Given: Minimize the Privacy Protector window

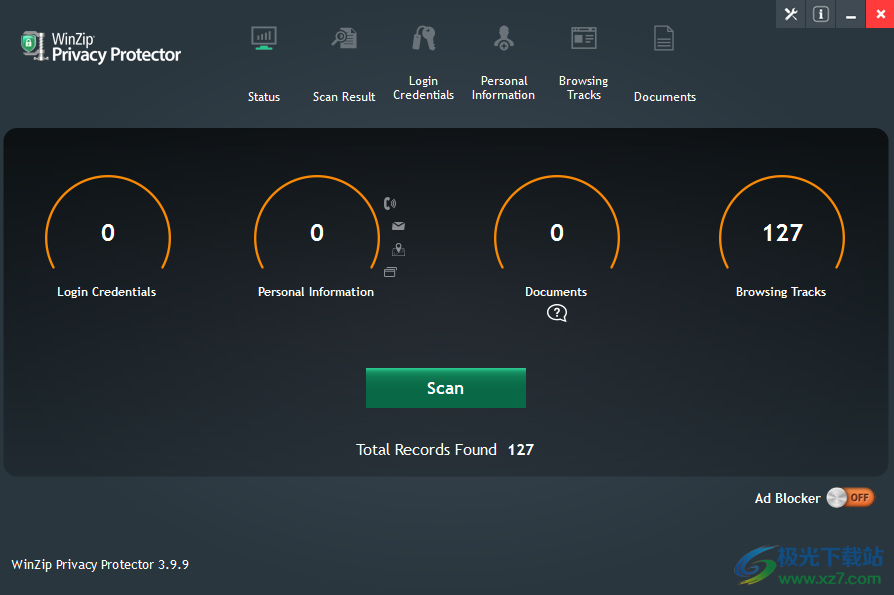Looking at the screenshot, I should [x=851, y=14].
